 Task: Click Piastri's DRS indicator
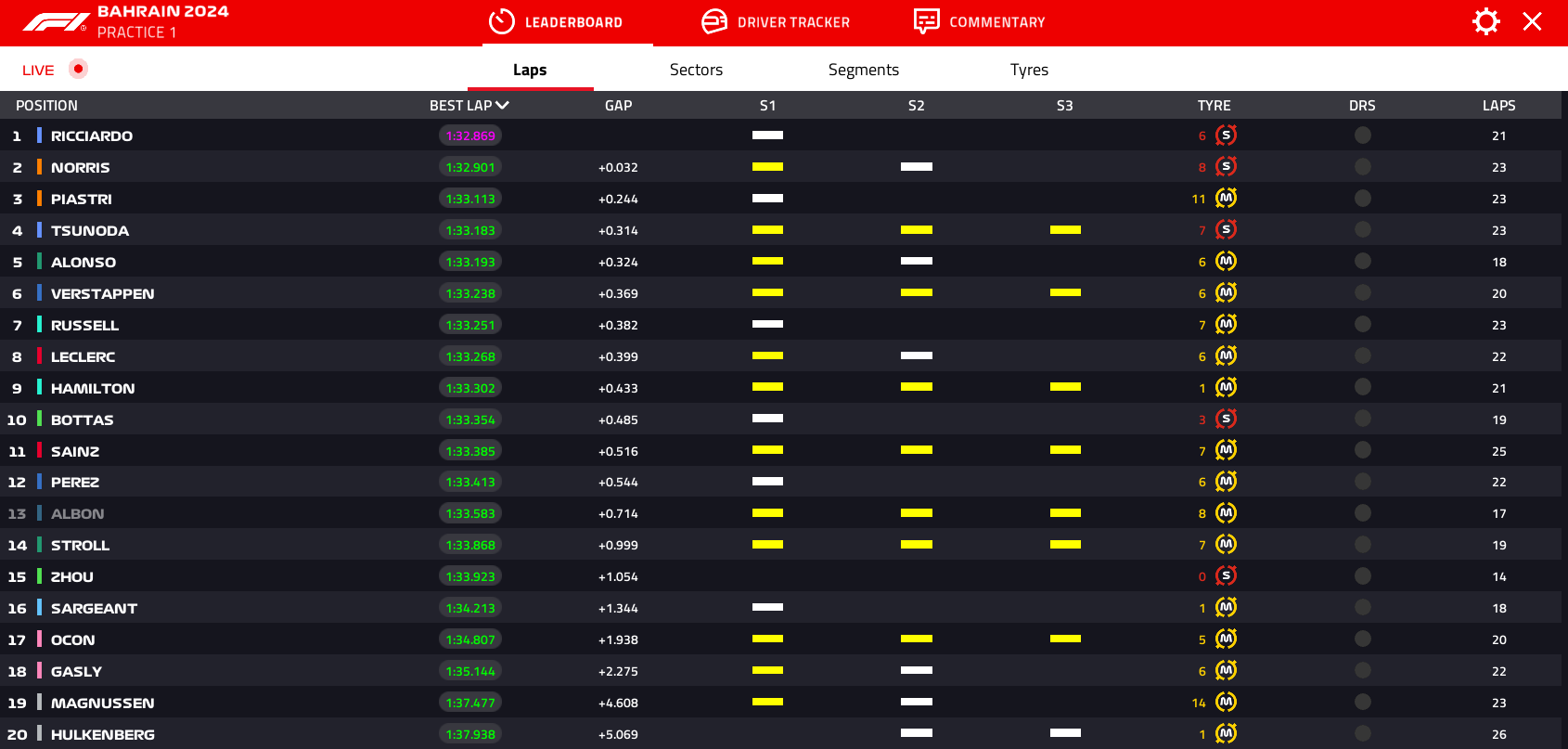tap(1362, 199)
